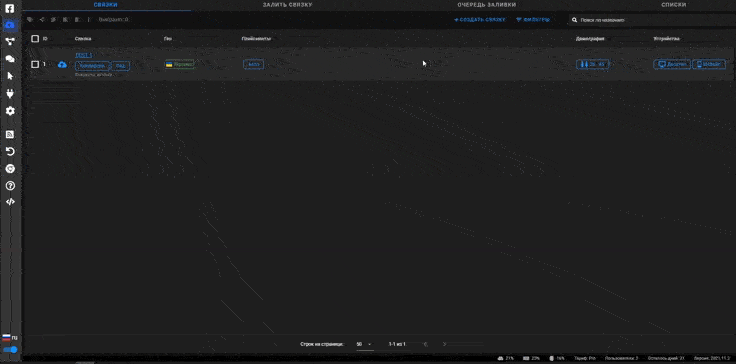Check the checkbox for row 1
This screenshot has height=364, width=736.
[35, 64]
